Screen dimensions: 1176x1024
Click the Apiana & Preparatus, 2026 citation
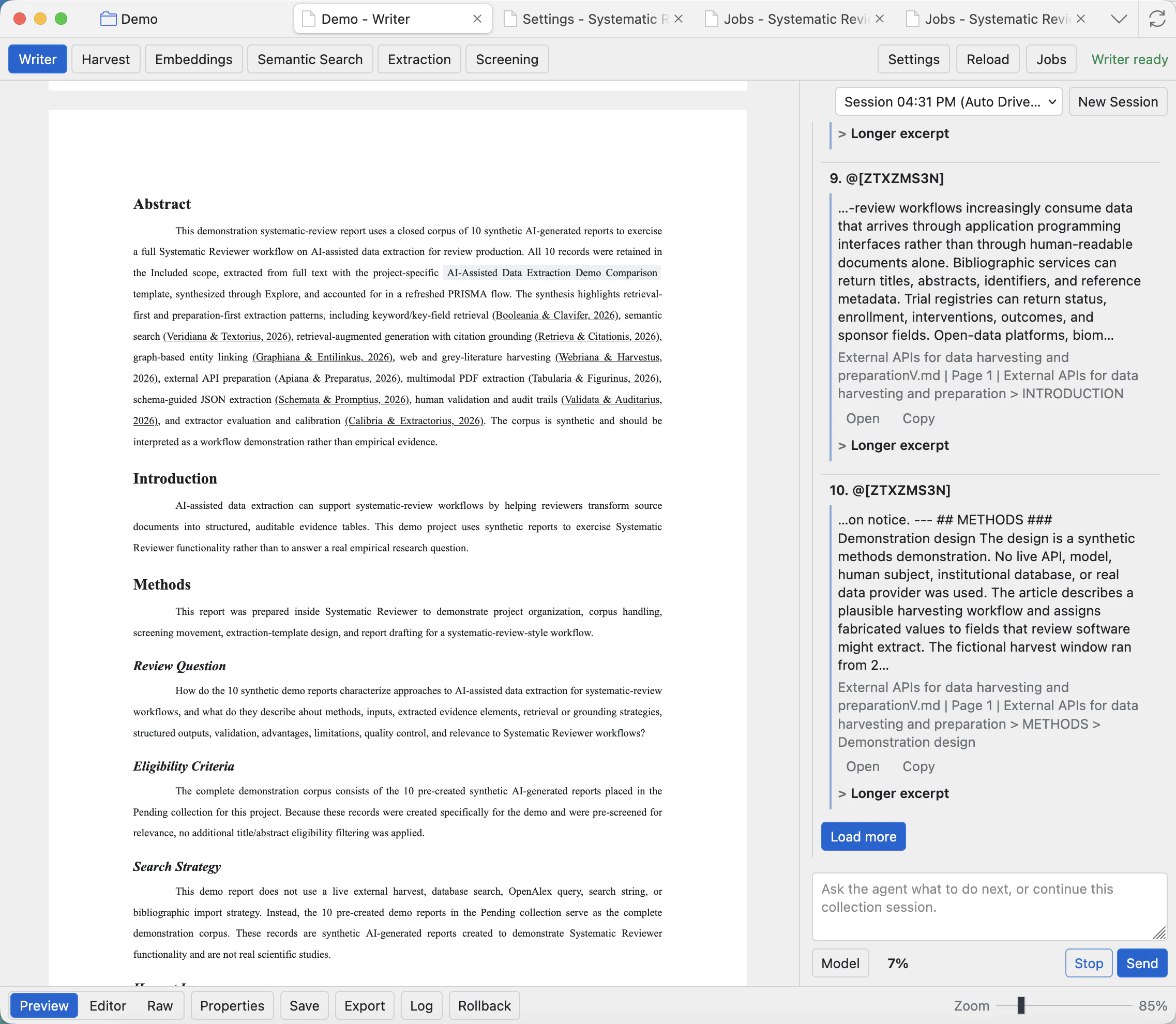tap(338, 378)
